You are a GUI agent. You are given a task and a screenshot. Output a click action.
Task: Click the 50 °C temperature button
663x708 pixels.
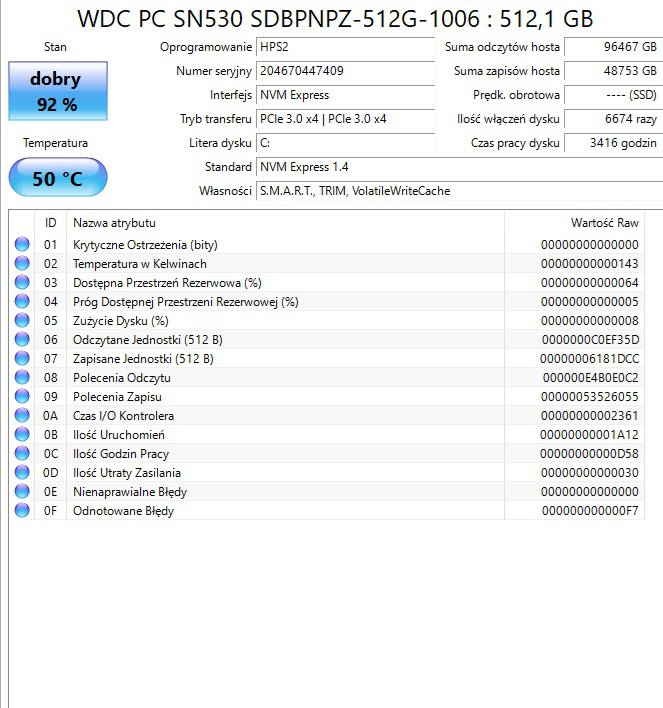[x=58, y=177]
